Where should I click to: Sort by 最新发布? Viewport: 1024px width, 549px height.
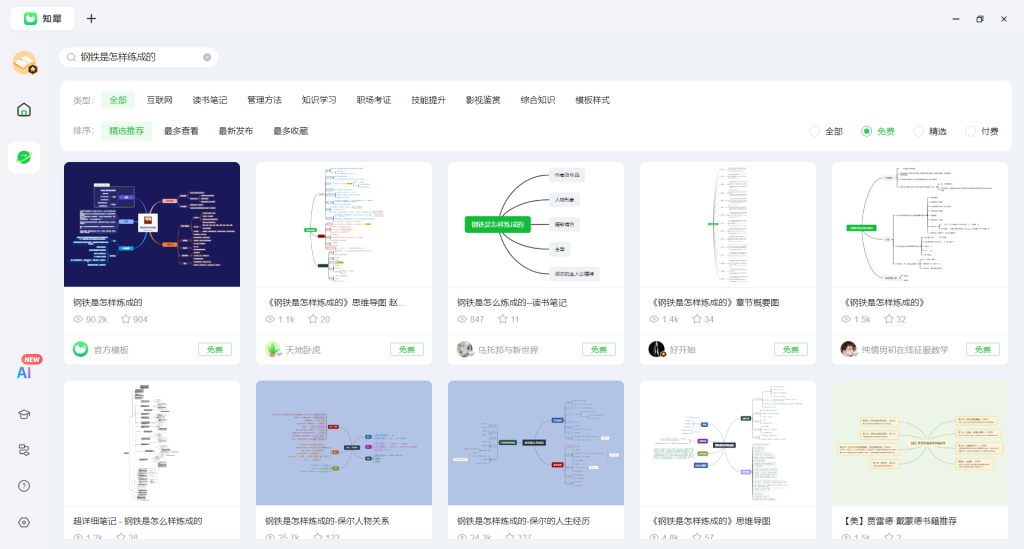(236, 131)
